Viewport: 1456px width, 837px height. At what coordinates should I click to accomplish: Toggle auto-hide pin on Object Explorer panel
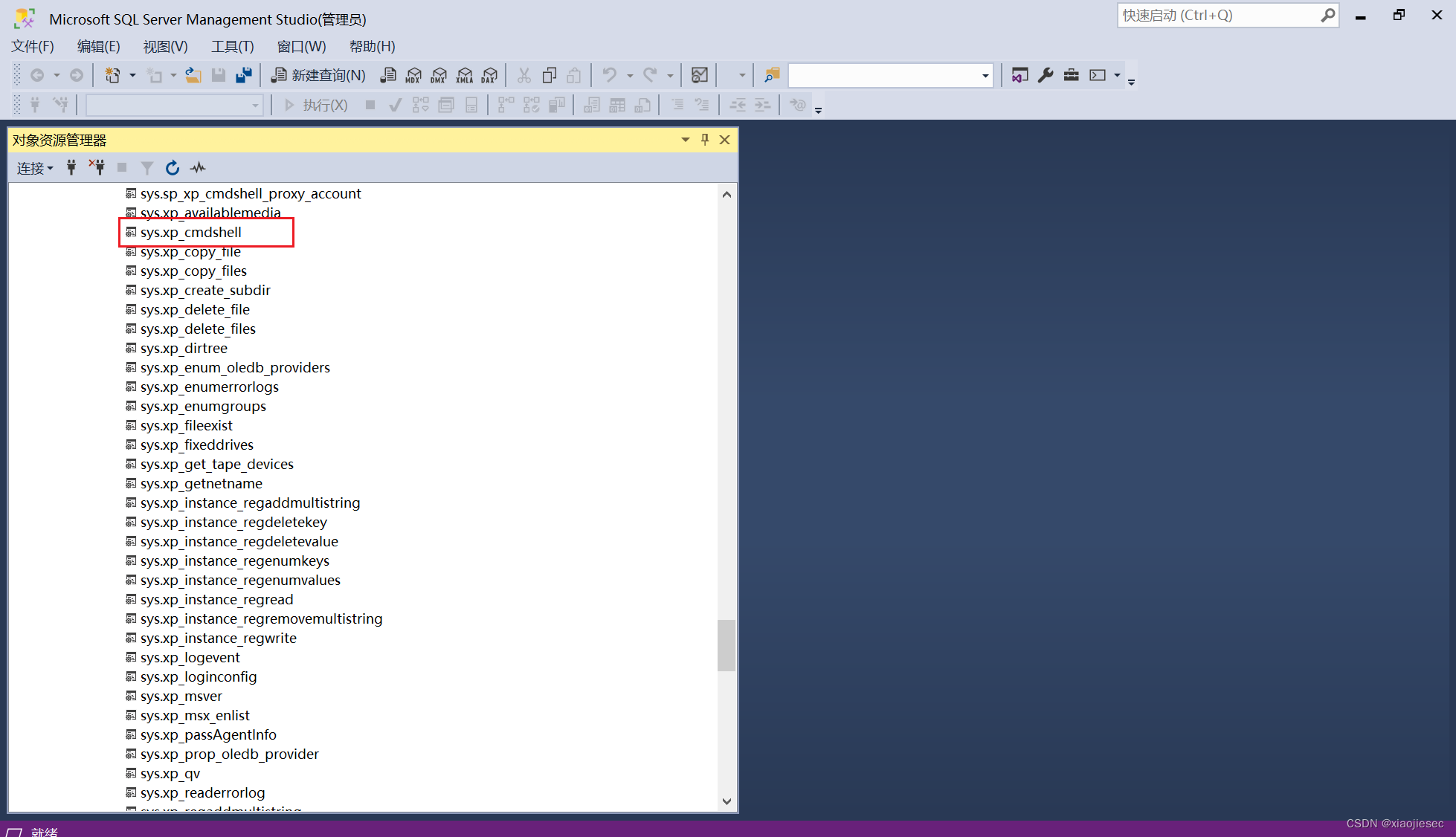pyautogui.click(x=705, y=140)
